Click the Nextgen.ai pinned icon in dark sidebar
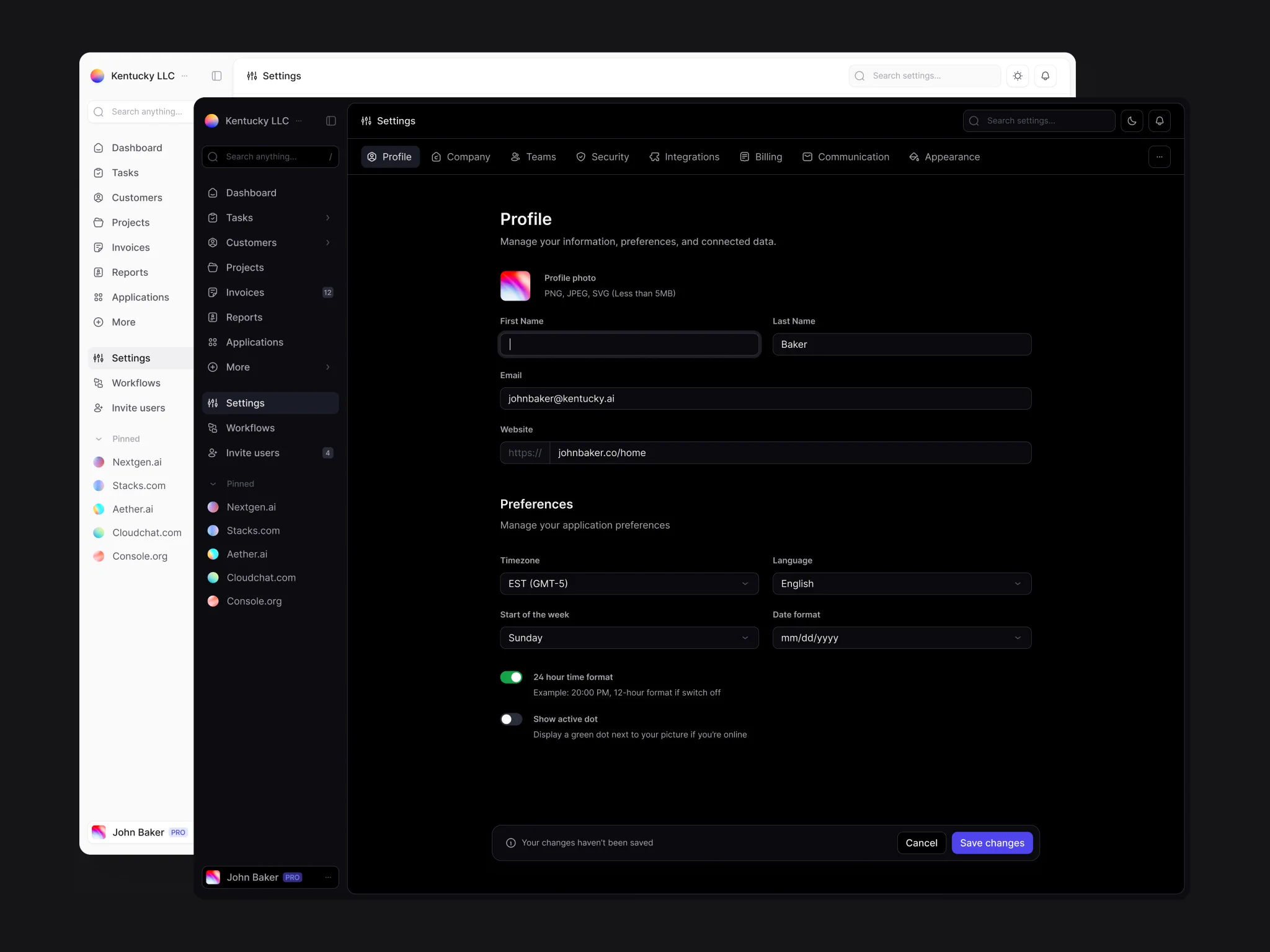 (x=213, y=507)
